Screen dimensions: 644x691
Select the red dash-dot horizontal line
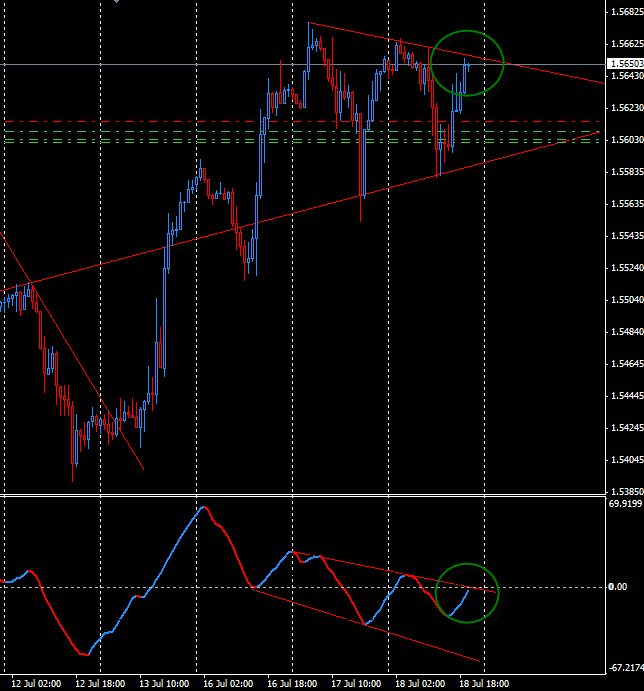coord(302,121)
